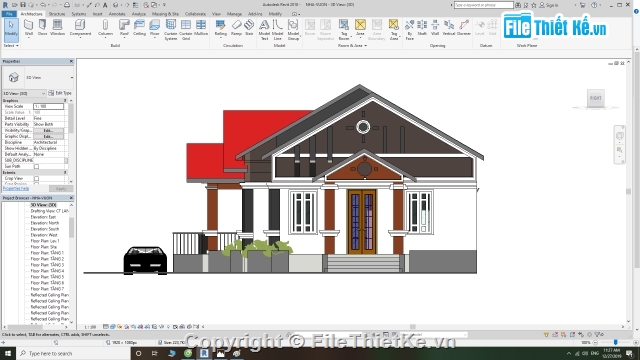Toggle the Sun Path checkbox
This screenshot has width=640, height=360.
[x=36, y=167]
